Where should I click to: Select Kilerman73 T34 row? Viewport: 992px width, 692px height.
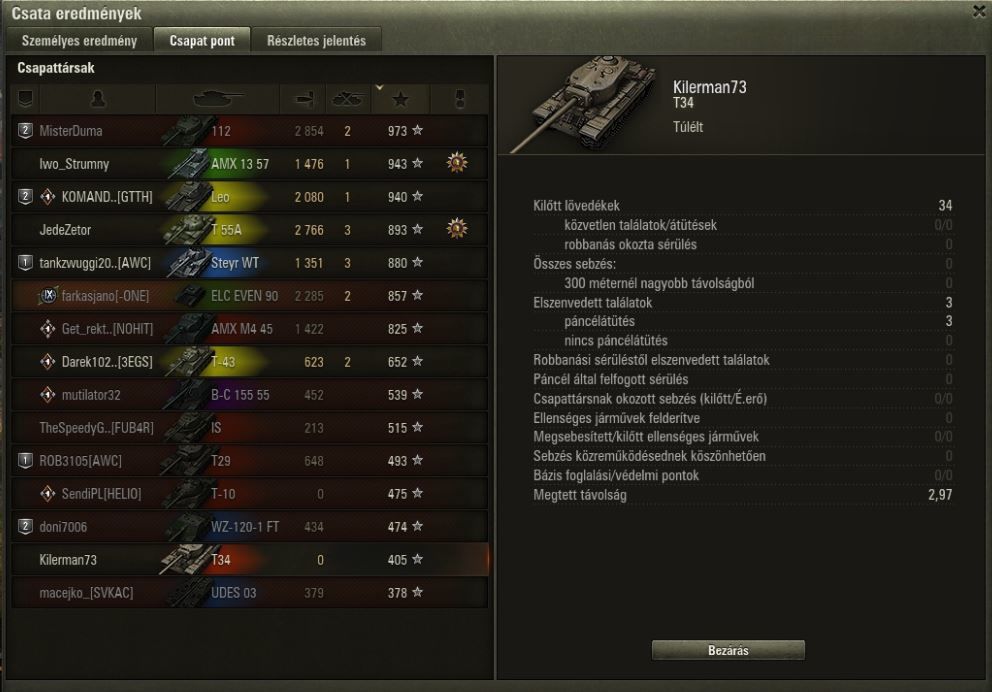250,560
